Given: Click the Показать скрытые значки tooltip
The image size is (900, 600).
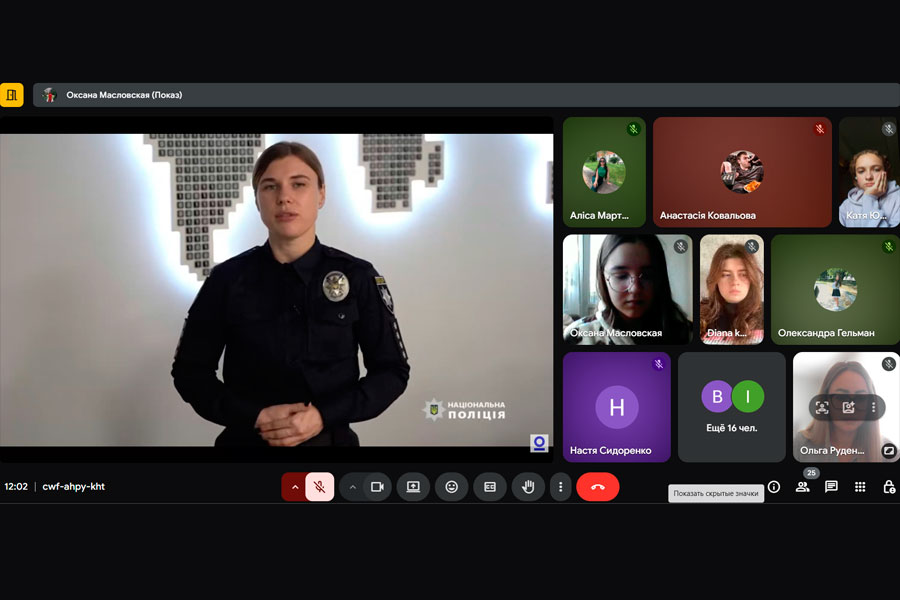Looking at the screenshot, I should click(x=716, y=493).
